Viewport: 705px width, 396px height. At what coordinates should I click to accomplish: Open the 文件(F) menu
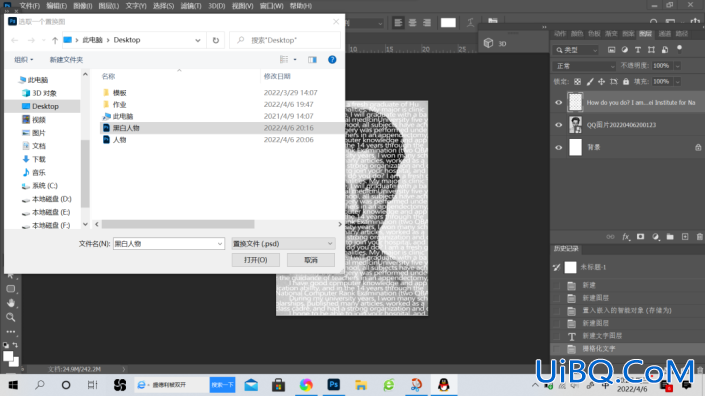tap(30, 6)
